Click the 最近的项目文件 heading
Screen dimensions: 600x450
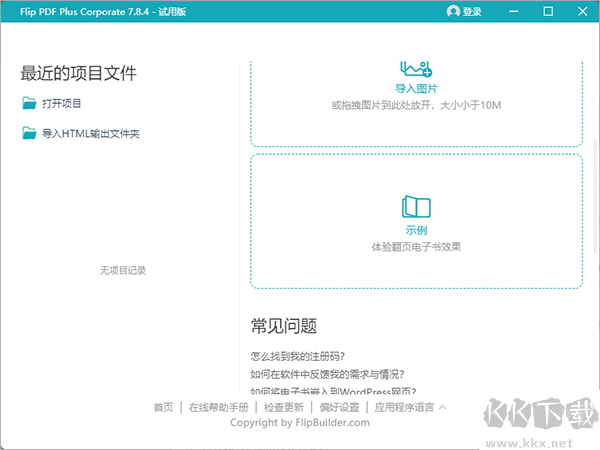point(78,73)
